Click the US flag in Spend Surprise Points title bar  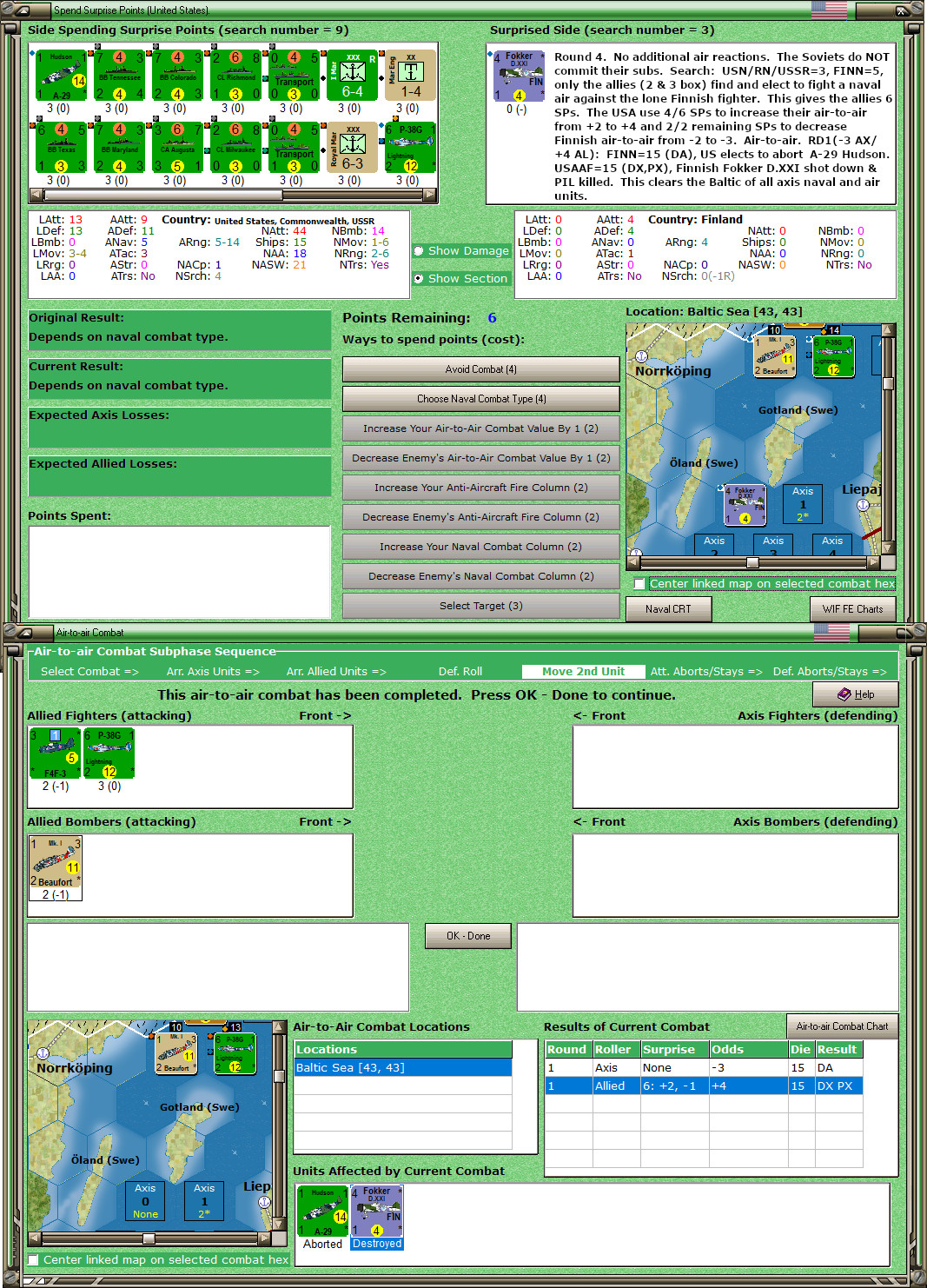point(829,10)
